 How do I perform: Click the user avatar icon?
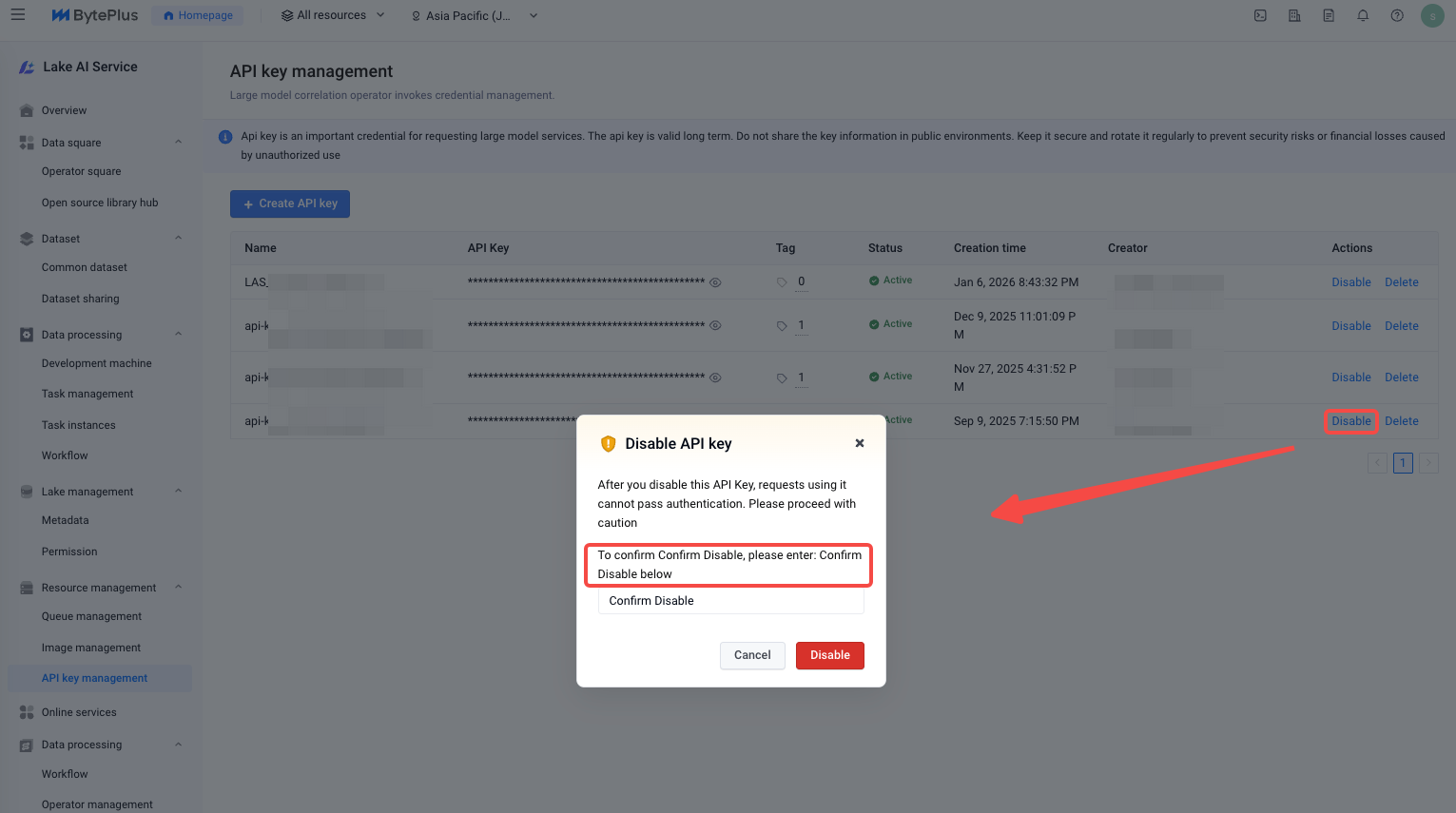pyautogui.click(x=1432, y=15)
